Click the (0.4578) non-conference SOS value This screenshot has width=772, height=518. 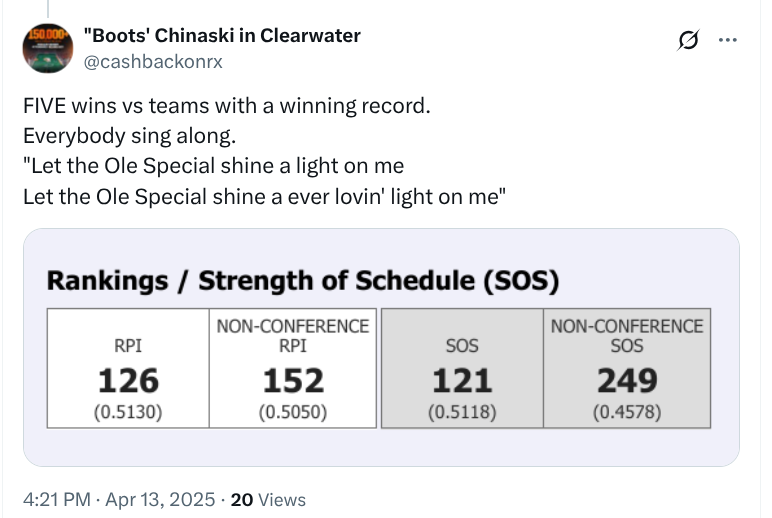coord(627,412)
